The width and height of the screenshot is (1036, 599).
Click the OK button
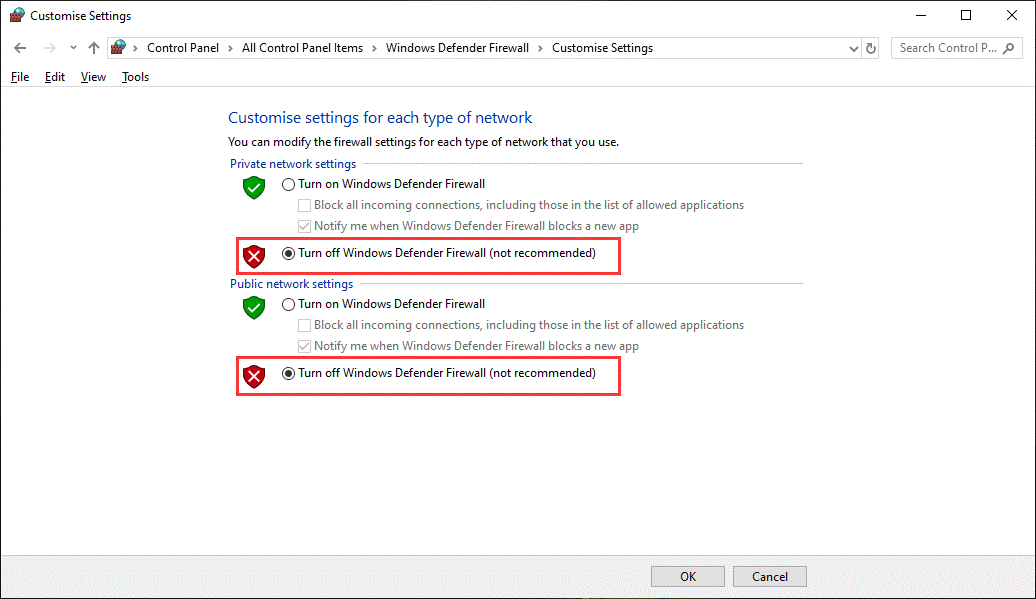[688, 576]
